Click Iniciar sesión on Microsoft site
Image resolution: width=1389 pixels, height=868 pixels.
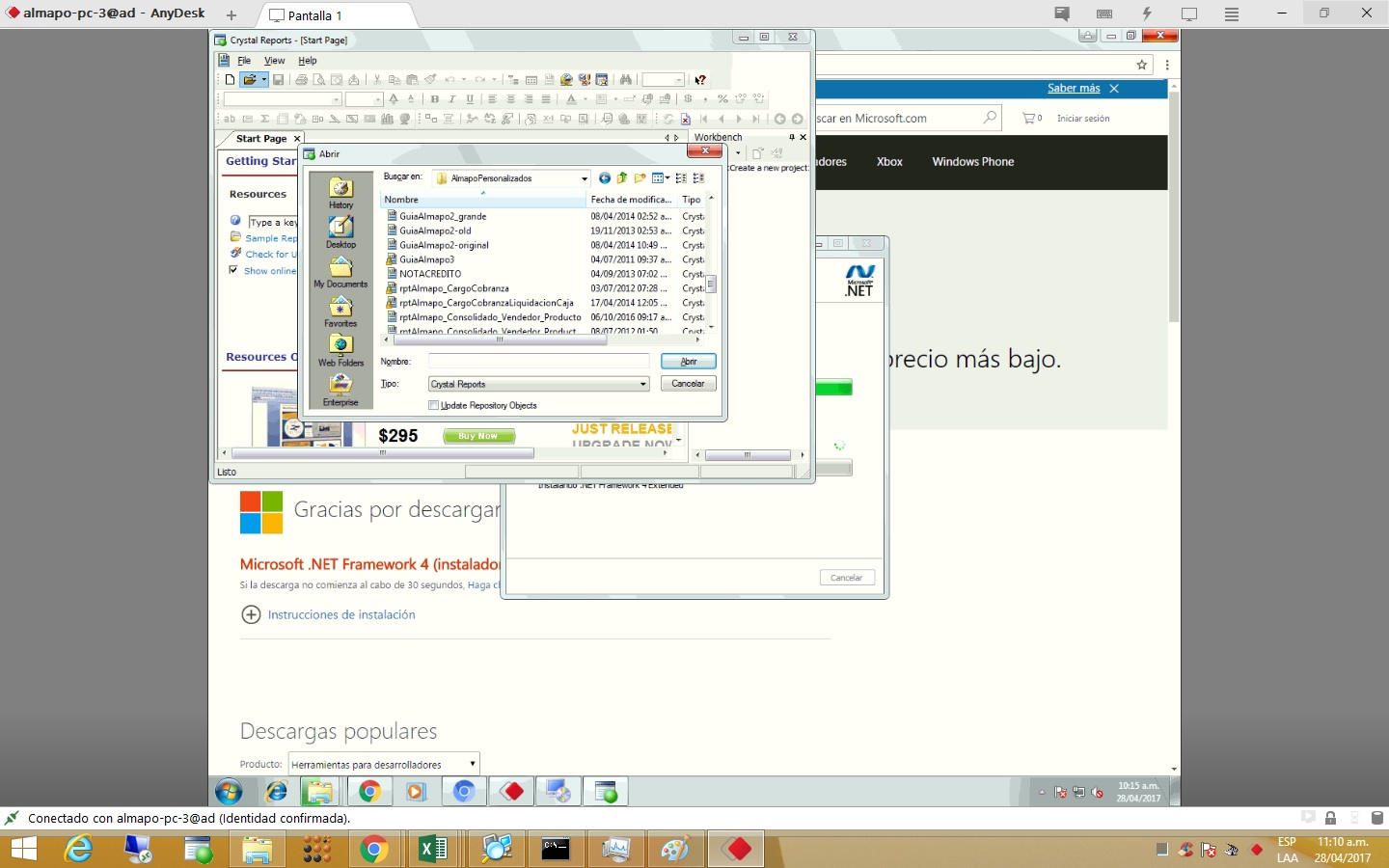(1083, 119)
